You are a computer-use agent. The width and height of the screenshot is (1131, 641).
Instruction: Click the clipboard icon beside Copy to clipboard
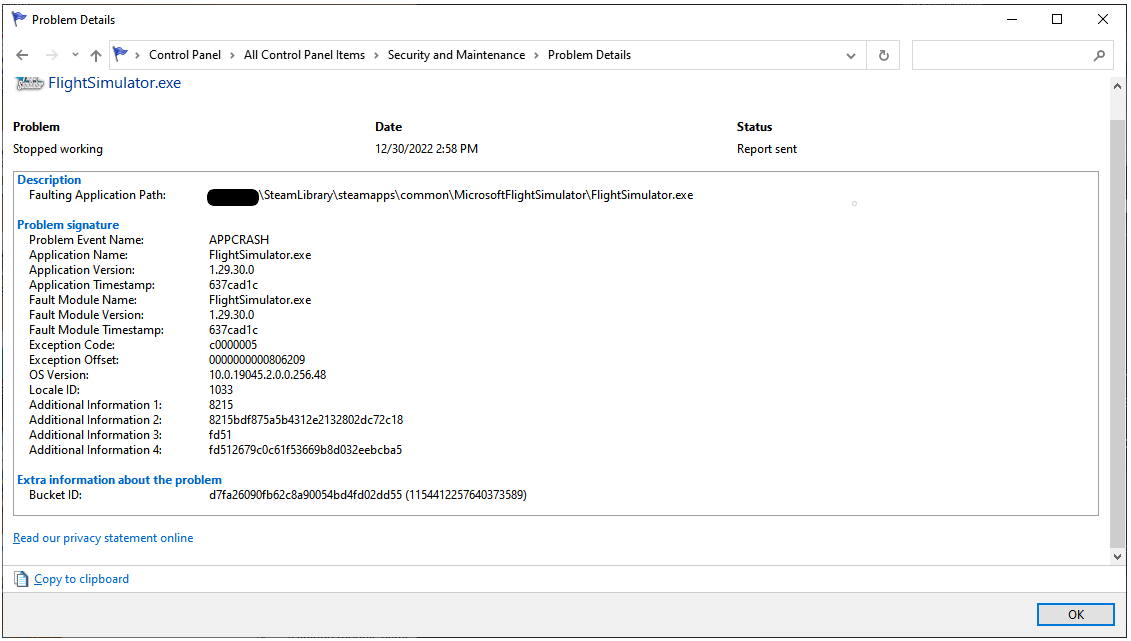[x=22, y=579]
